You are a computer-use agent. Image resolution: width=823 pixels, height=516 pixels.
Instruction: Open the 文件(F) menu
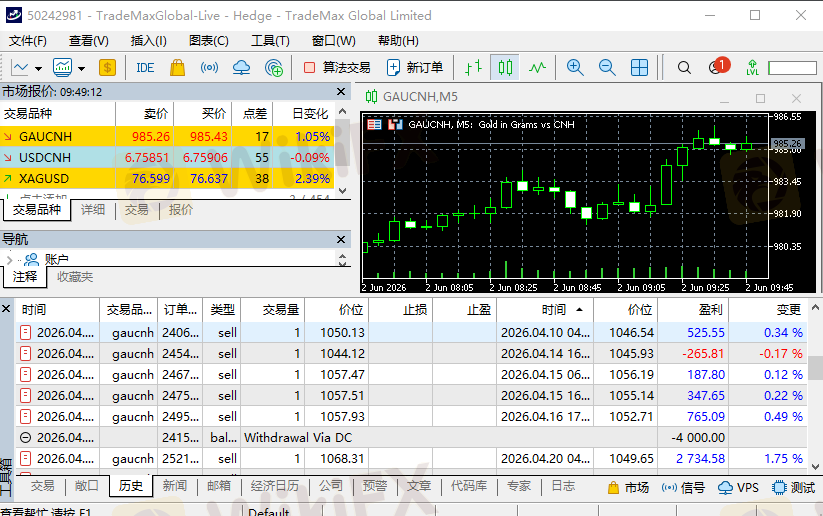coord(28,41)
